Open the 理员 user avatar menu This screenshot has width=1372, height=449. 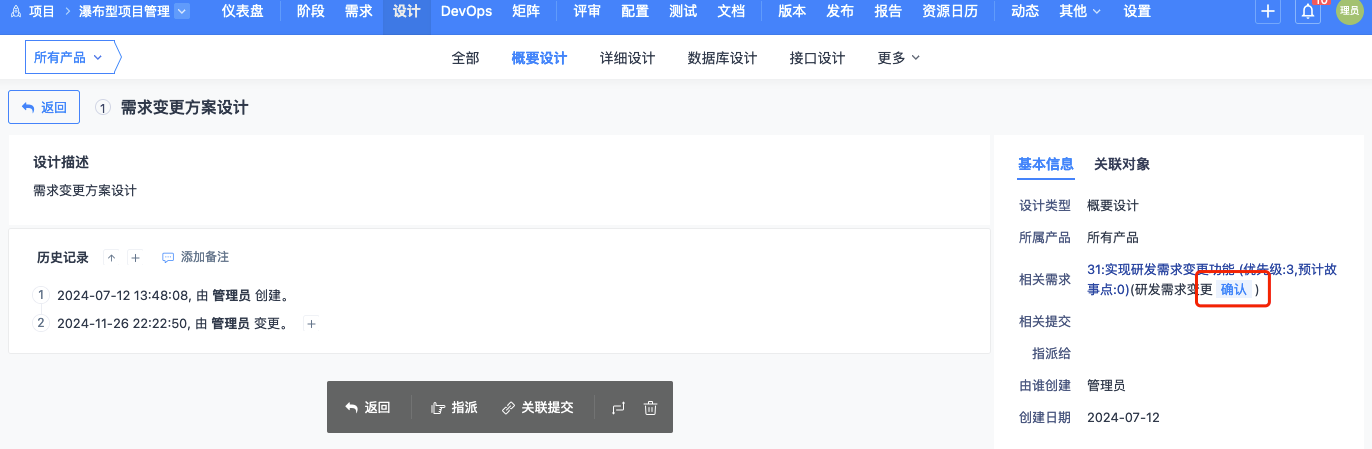click(1349, 12)
